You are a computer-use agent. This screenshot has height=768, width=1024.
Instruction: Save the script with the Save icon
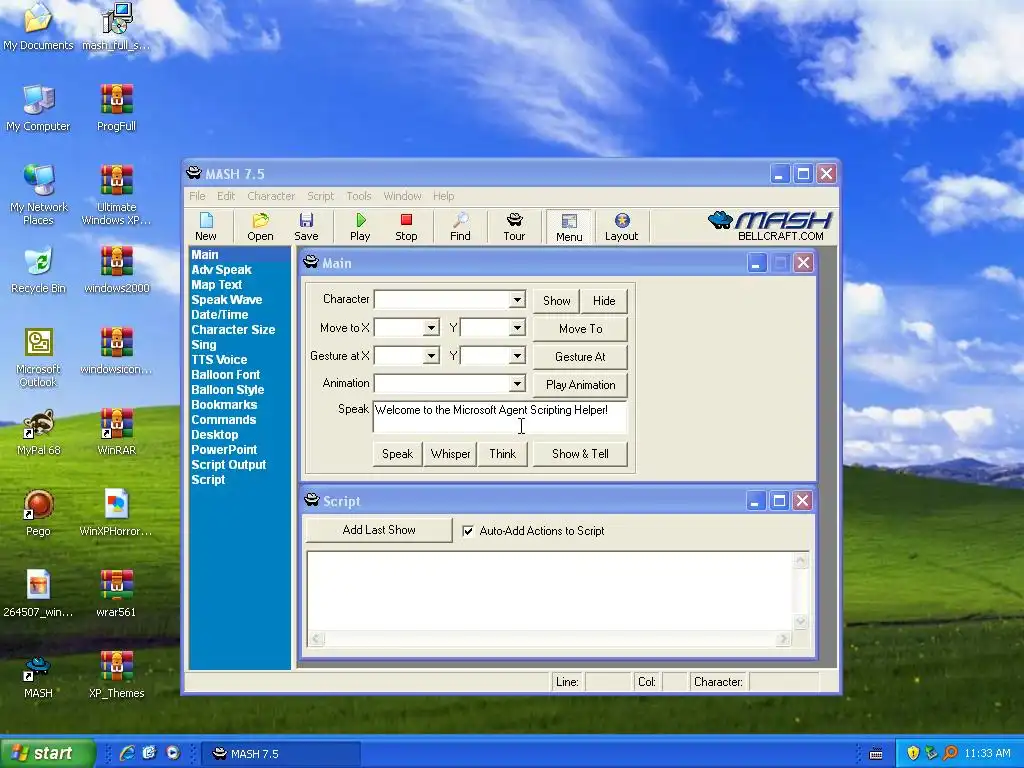[306, 226]
